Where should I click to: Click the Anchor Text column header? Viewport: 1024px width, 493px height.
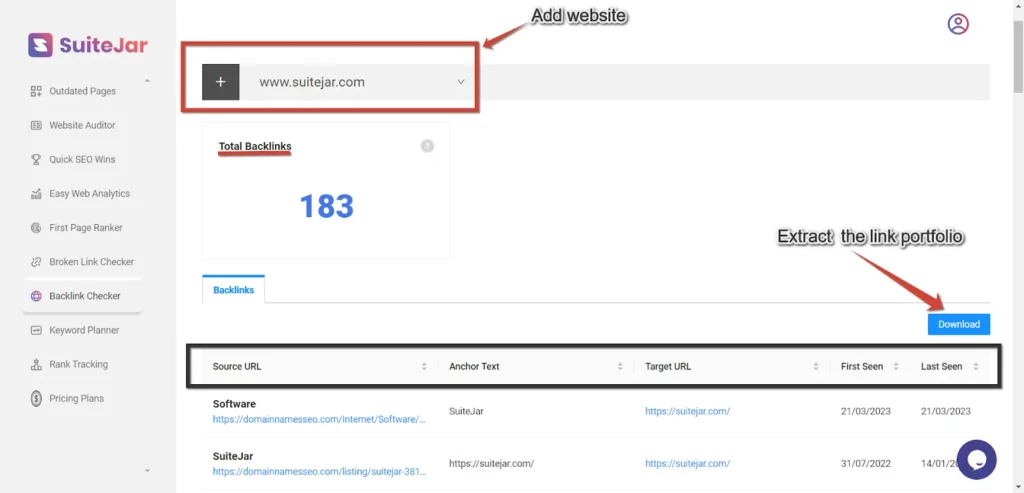coord(474,367)
